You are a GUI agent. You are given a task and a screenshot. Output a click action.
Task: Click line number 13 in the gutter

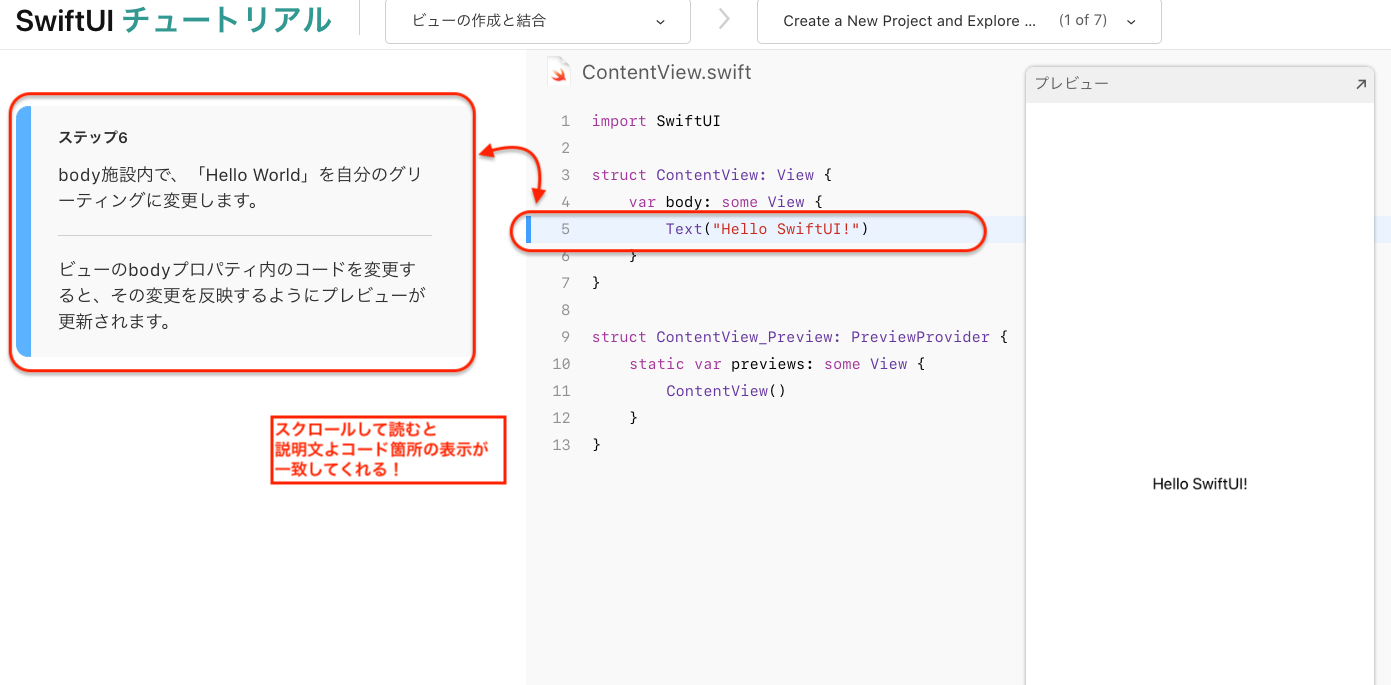point(561,445)
